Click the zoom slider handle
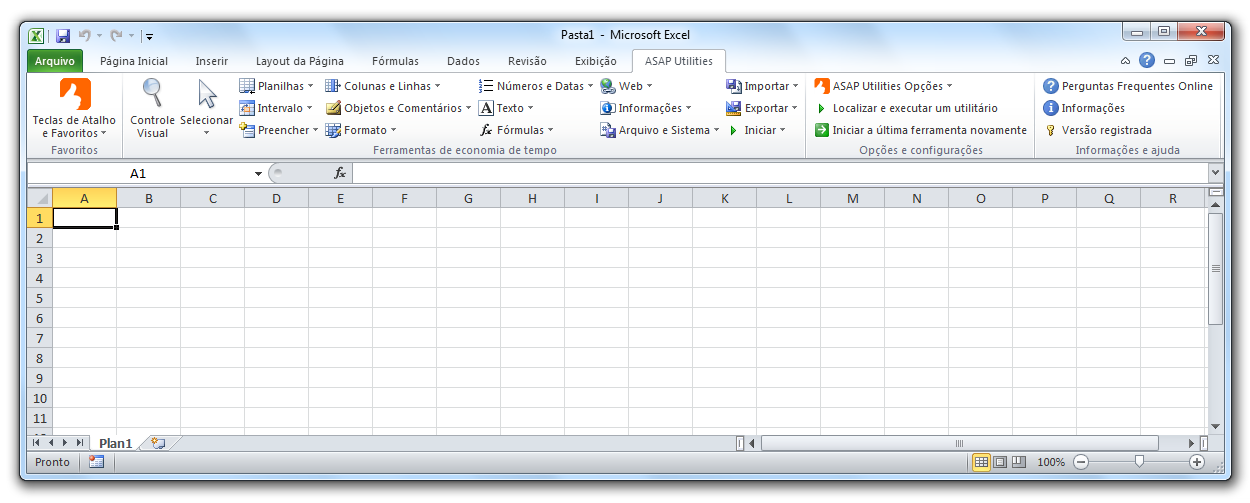Viewport: 1250px width, 503px height. pyautogui.click(x=1139, y=462)
